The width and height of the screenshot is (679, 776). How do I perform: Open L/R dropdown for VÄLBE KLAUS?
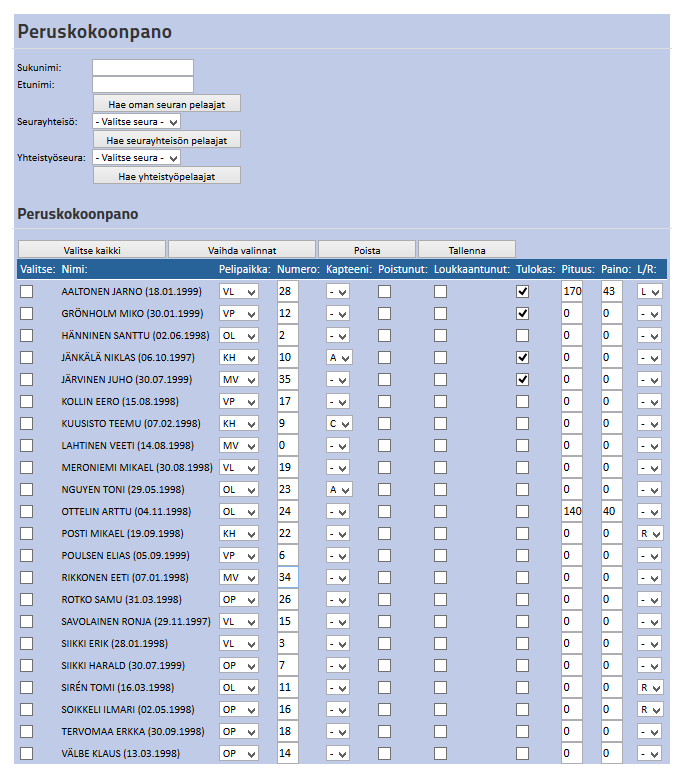pyautogui.click(x=650, y=753)
